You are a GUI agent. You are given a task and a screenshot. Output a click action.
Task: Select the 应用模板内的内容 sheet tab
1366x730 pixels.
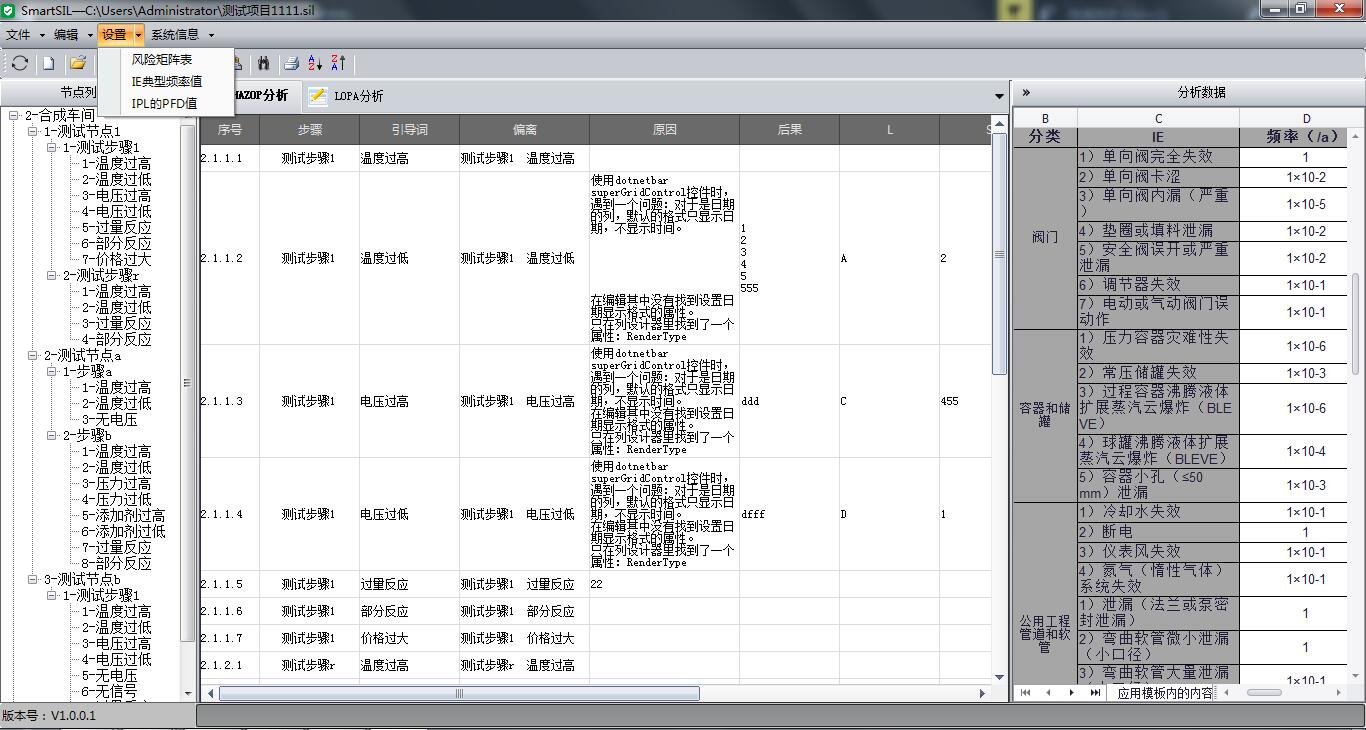(1164, 692)
